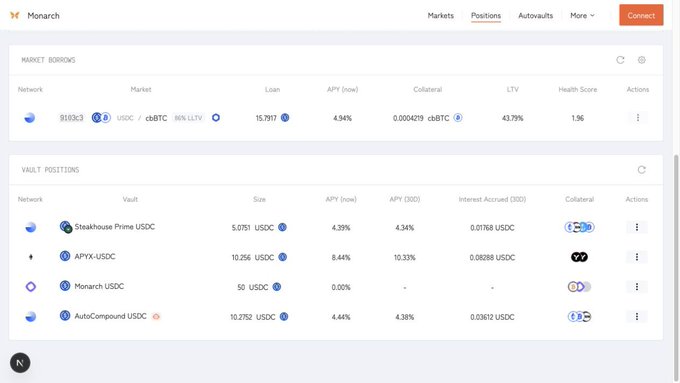This screenshot has height=383, width=680.
Task: Click the red badge next to AutoCompound USDC
Action: pos(156,317)
